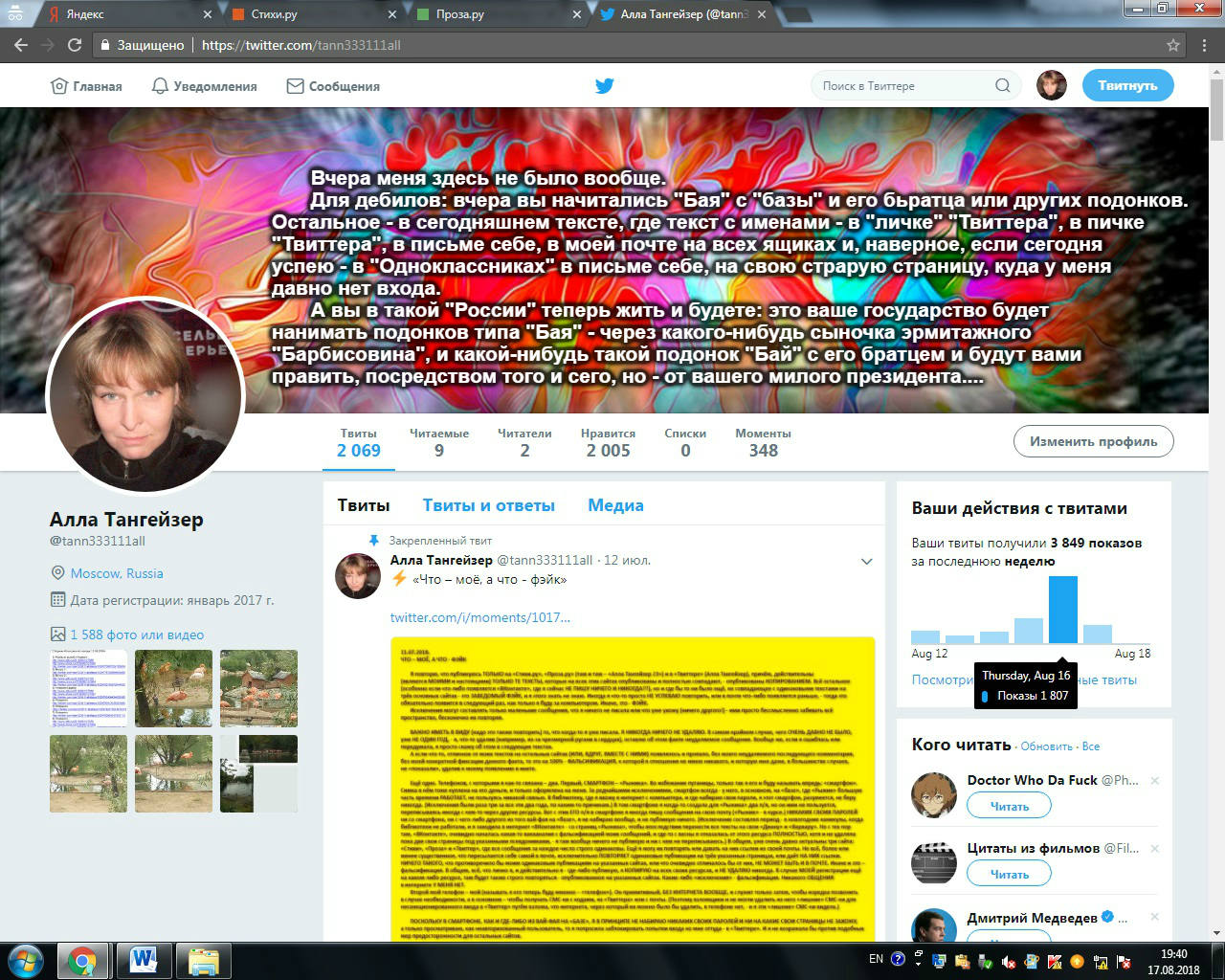Switch to the Медиа tab
This screenshot has height=980, width=1225.
[615, 505]
